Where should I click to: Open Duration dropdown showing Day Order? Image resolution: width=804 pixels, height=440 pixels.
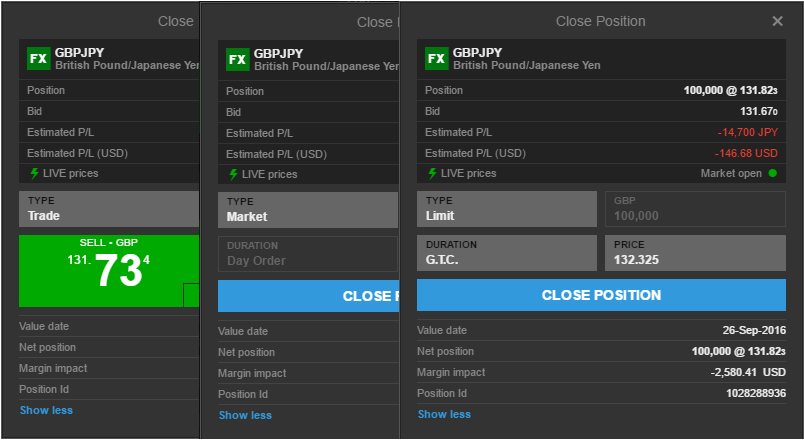tap(308, 254)
